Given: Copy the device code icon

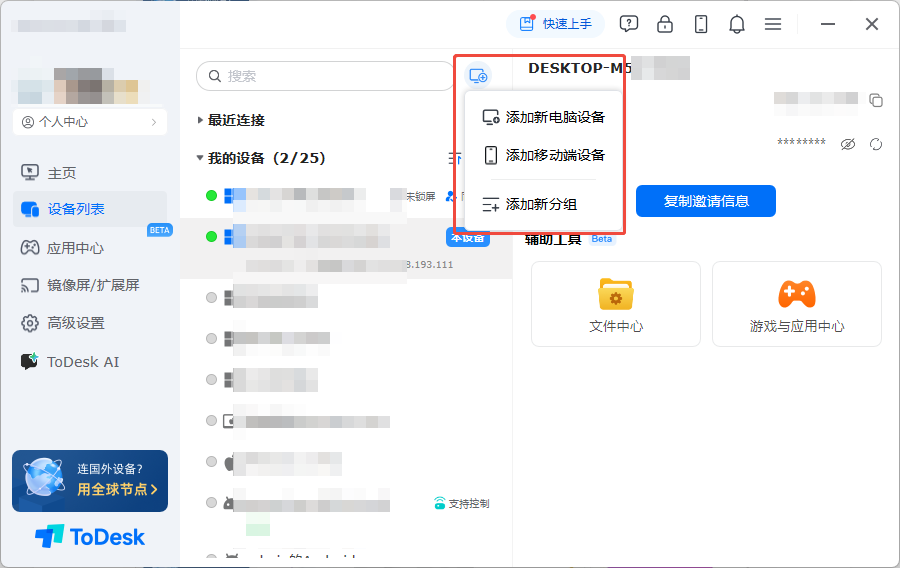Looking at the screenshot, I should (x=876, y=100).
